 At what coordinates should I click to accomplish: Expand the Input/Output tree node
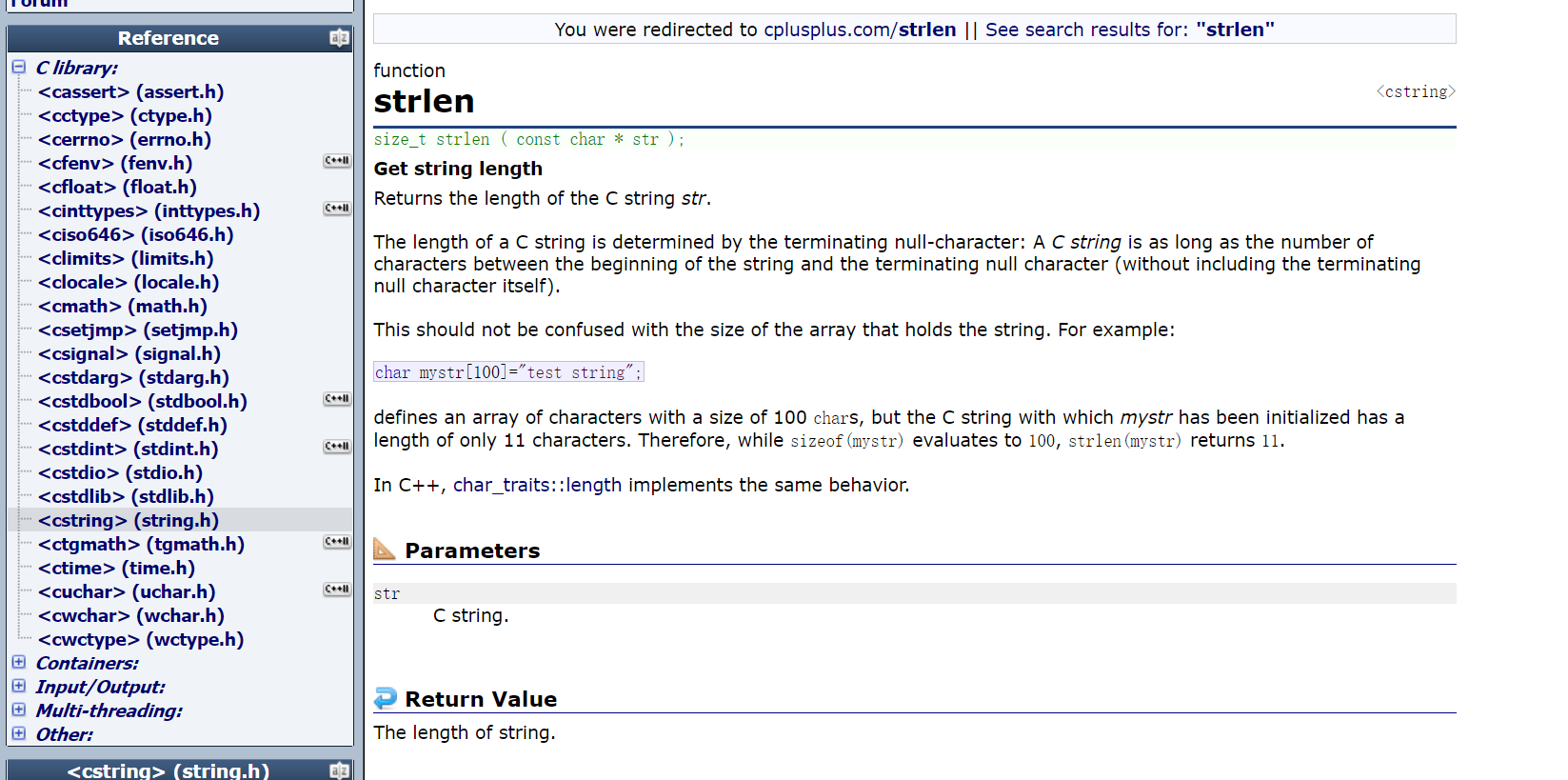pos(19,686)
